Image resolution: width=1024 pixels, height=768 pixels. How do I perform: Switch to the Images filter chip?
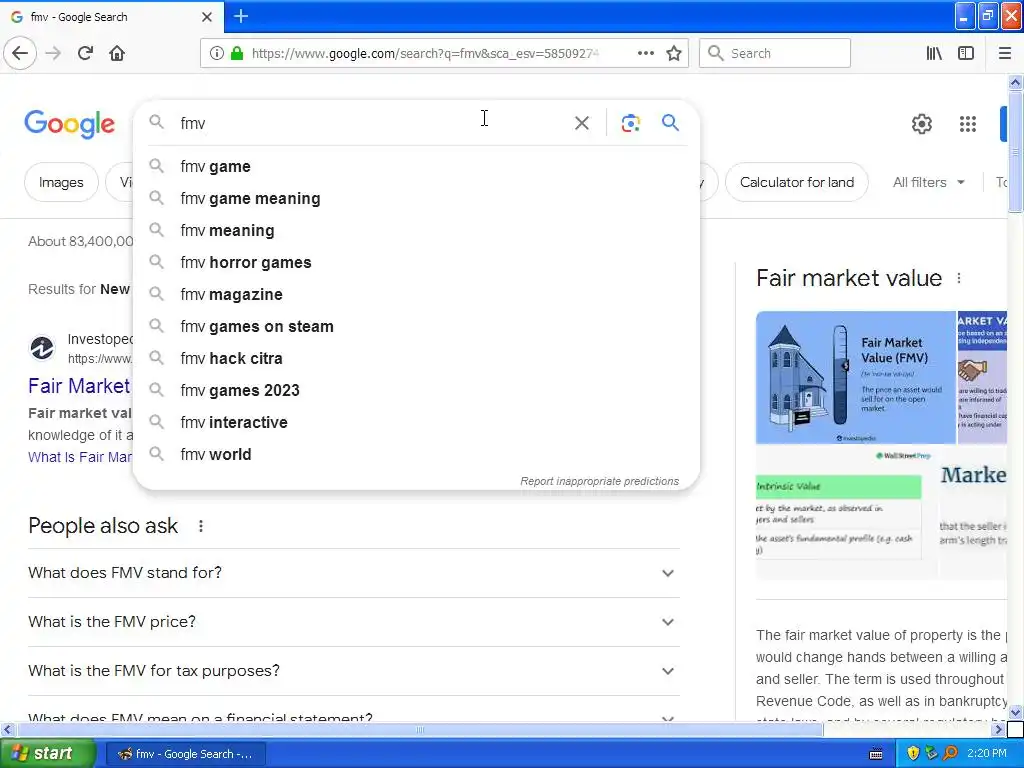[x=61, y=182]
